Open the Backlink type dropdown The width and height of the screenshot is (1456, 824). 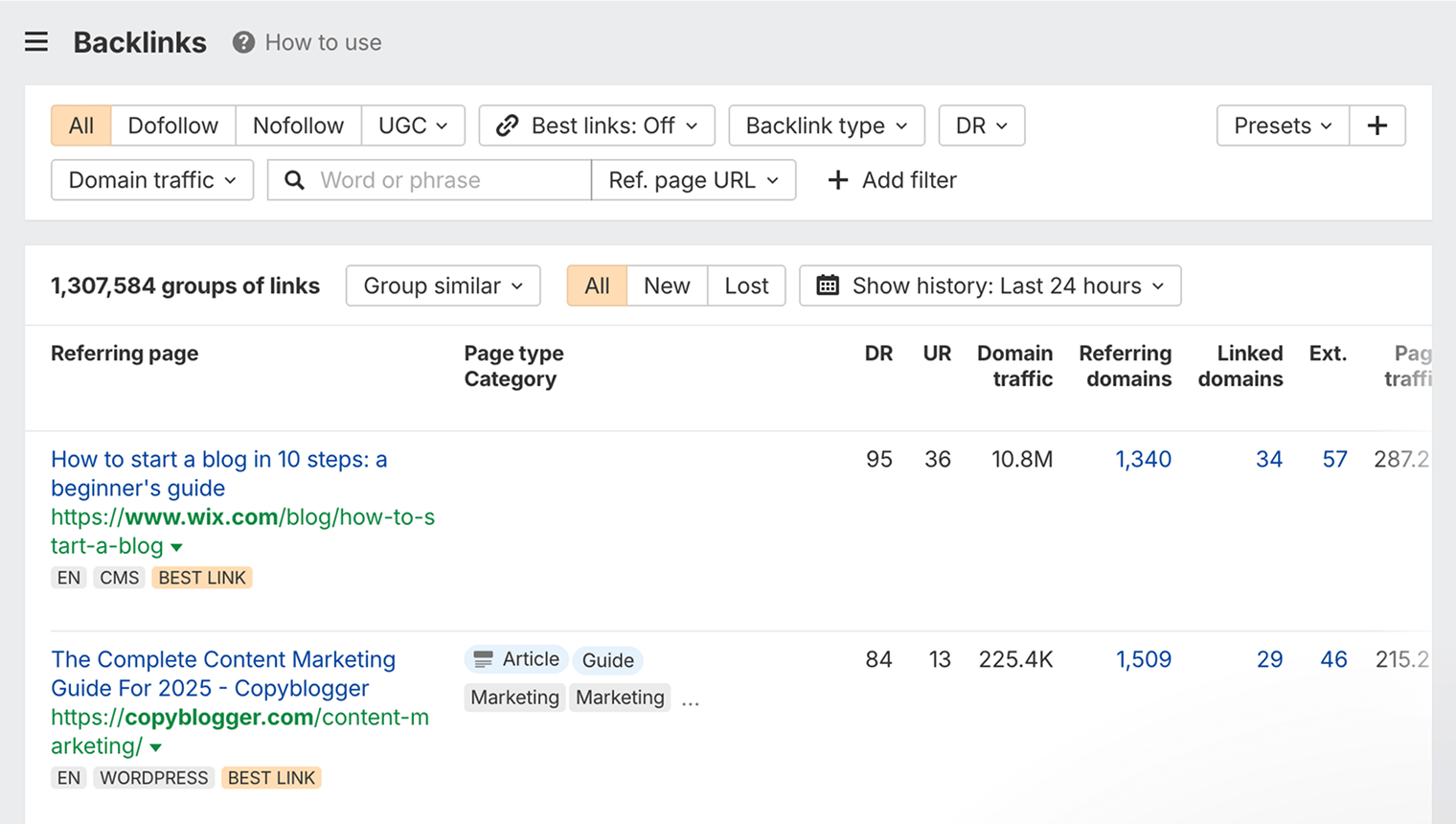pos(826,125)
